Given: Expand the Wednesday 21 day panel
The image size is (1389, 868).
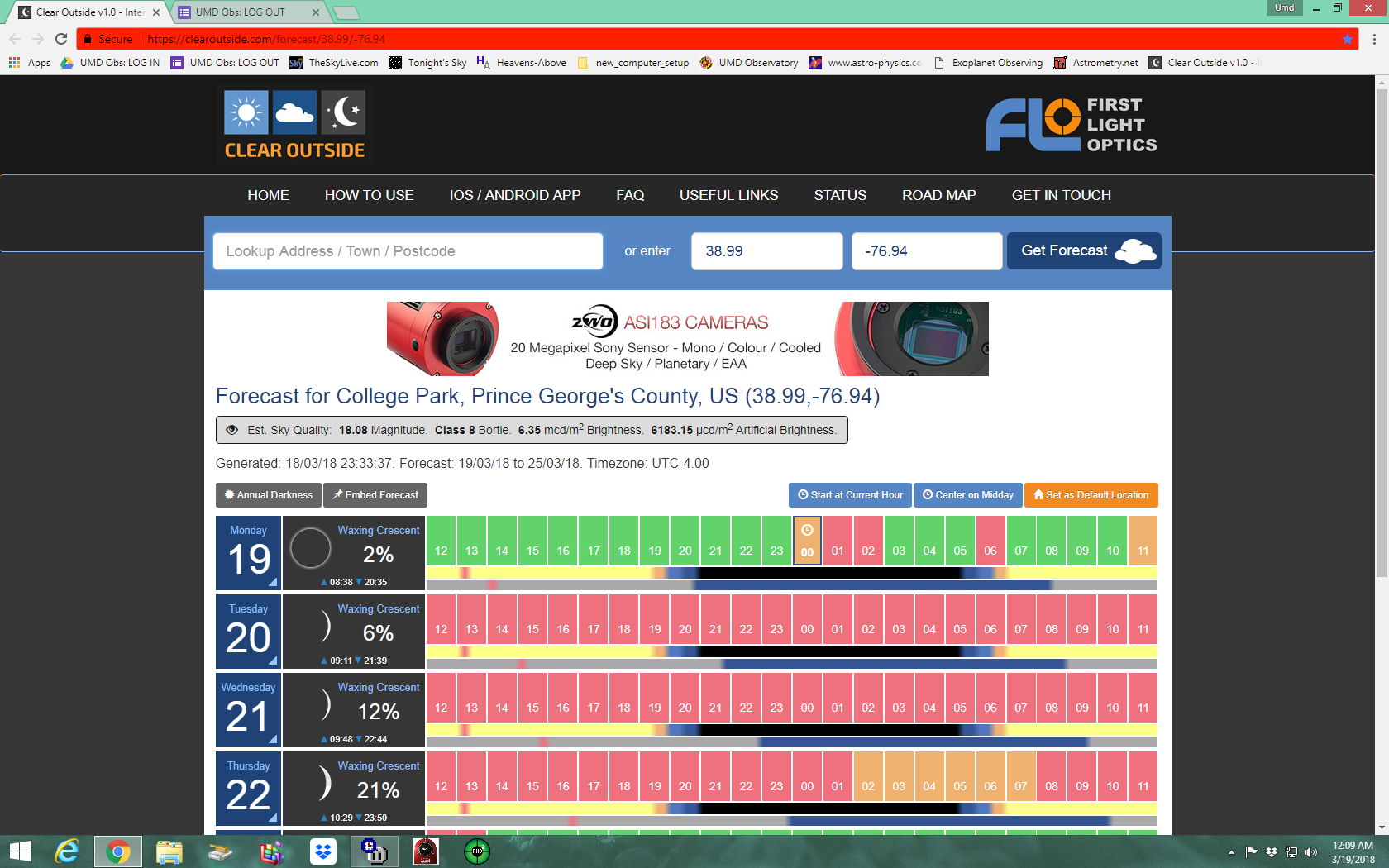Looking at the screenshot, I should (x=248, y=709).
